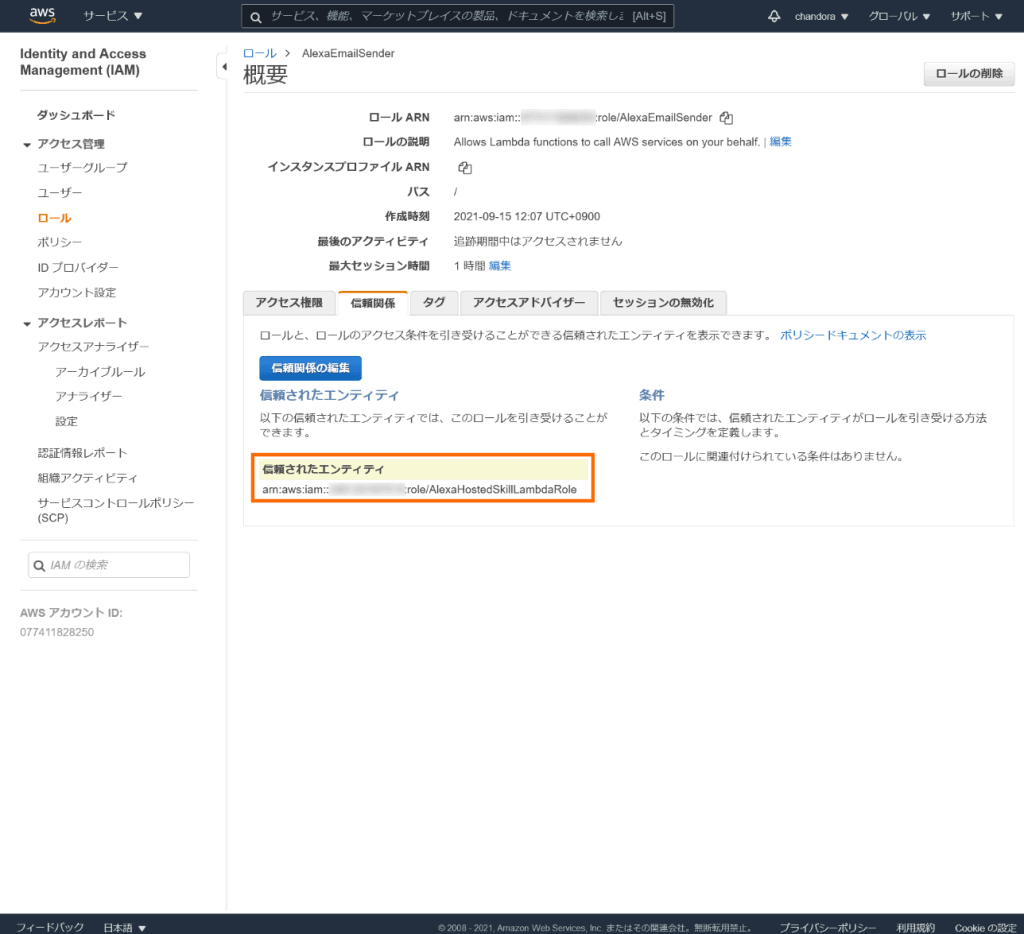1024x934 pixels.
Task: Click the ロール breadcrumb link
Action: pos(260,54)
